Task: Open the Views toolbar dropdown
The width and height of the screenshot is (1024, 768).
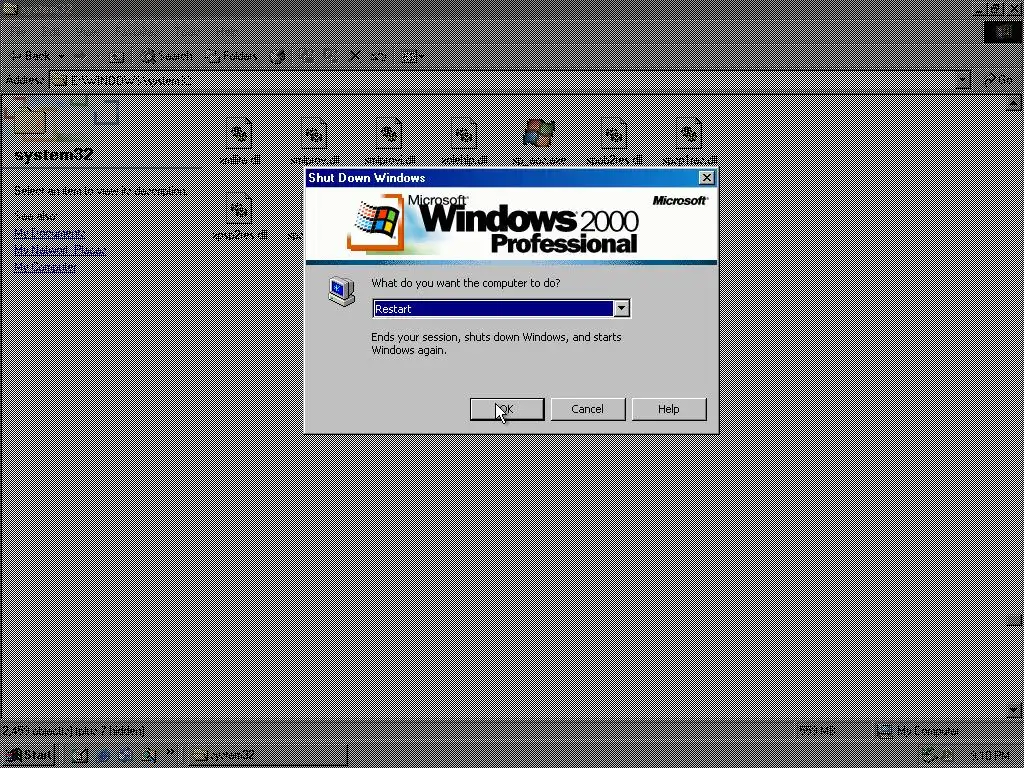Action: tap(412, 56)
